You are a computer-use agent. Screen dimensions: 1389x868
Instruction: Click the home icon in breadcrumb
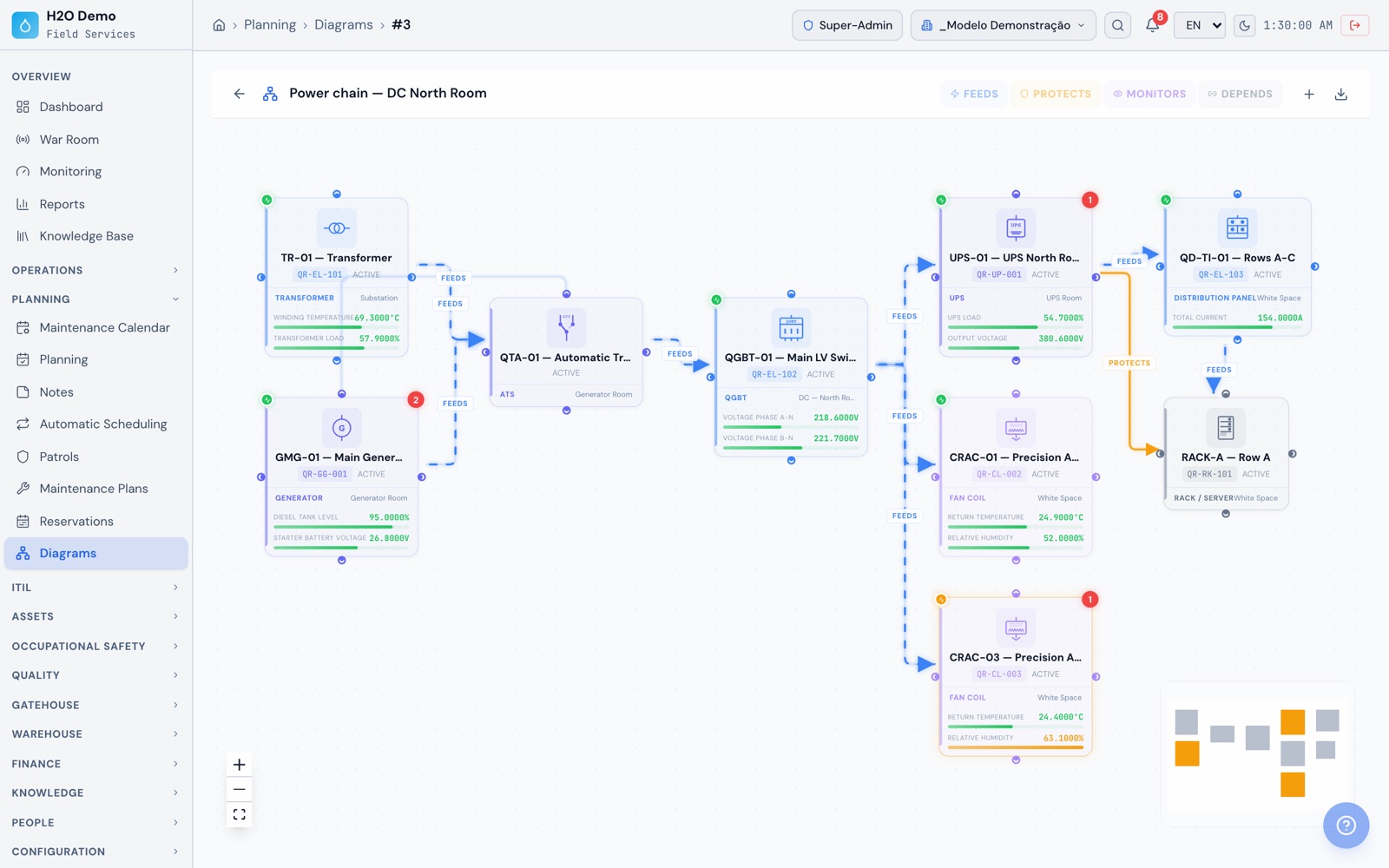pos(219,25)
